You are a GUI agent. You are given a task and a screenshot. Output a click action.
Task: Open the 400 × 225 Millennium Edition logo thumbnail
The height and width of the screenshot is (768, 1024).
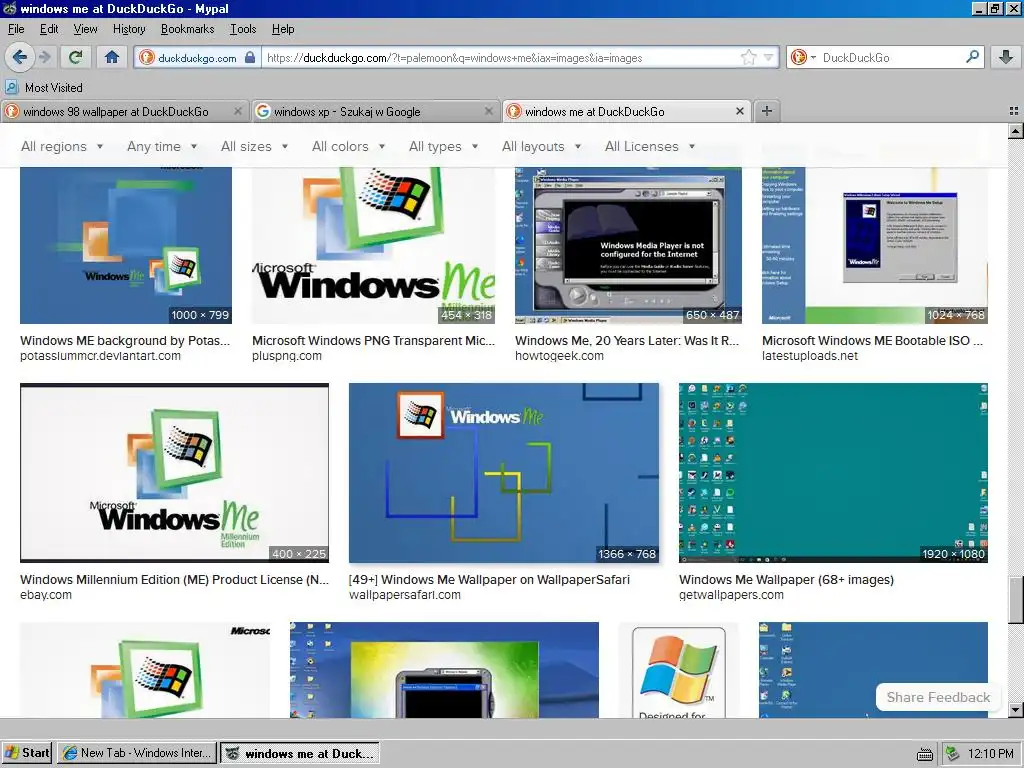(174, 473)
